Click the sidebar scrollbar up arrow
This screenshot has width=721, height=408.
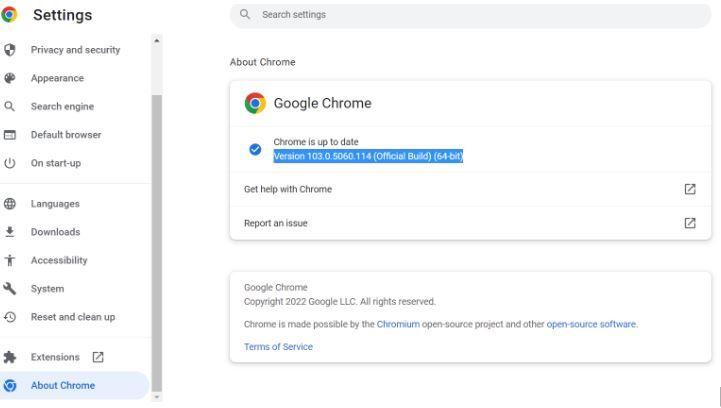click(155, 41)
